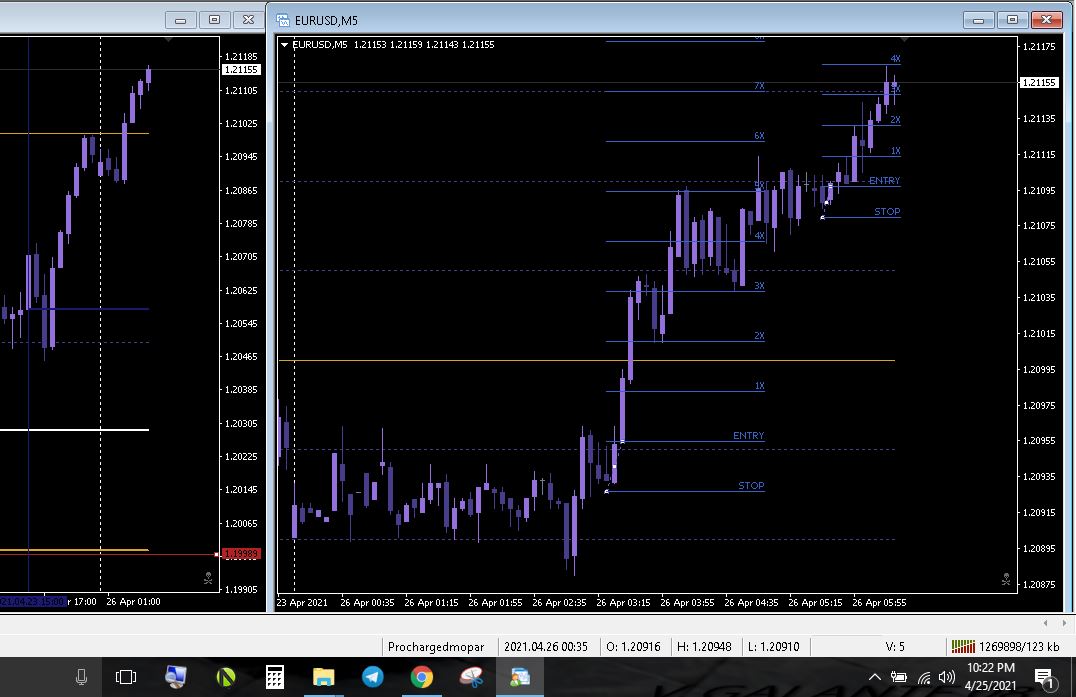Click current price tag 1.21155 on EURUSD chart
The height and width of the screenshot is (697, 1076).
[1039, 82]
